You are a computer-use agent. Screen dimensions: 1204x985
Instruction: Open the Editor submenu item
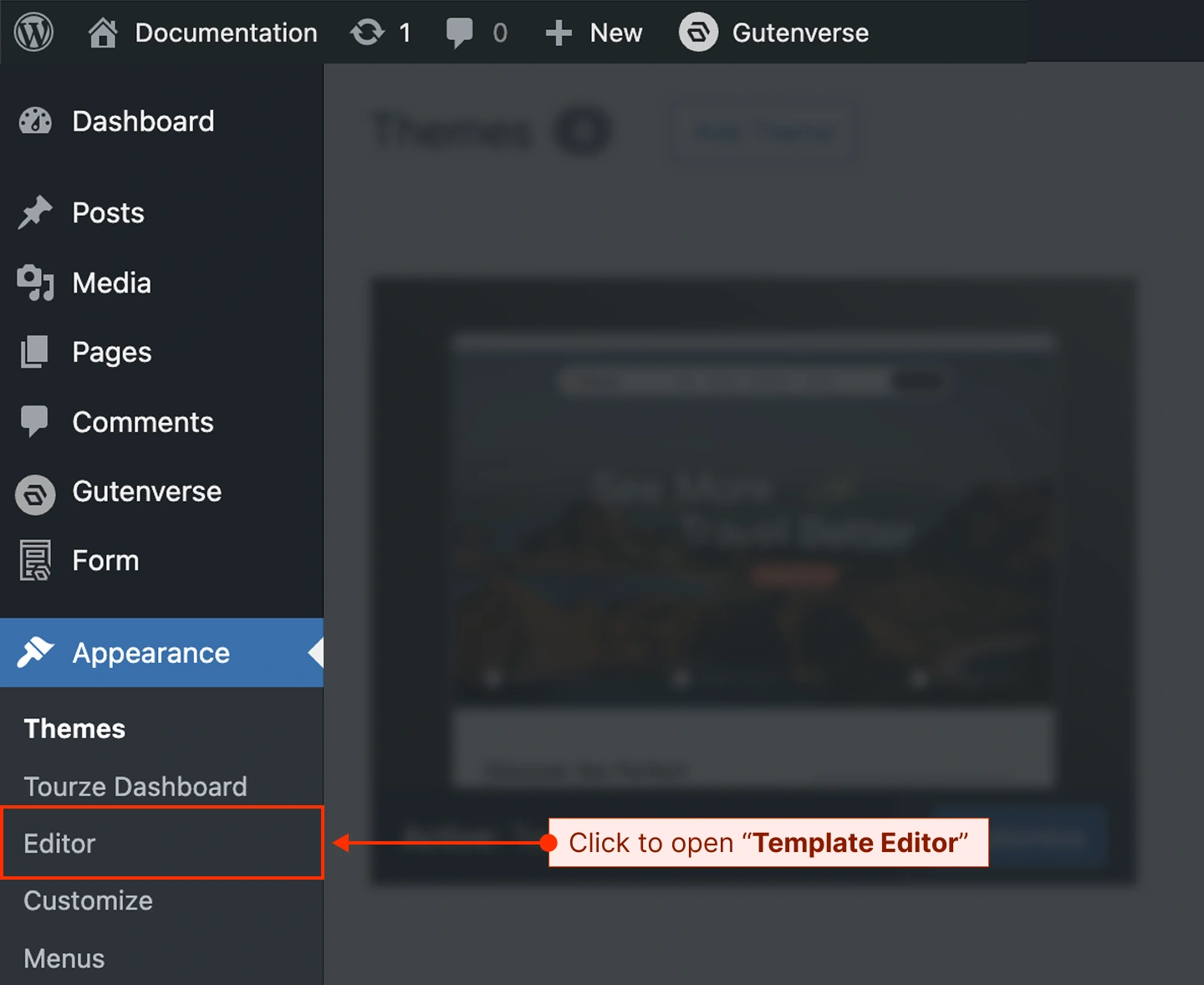tap(60, 843)
